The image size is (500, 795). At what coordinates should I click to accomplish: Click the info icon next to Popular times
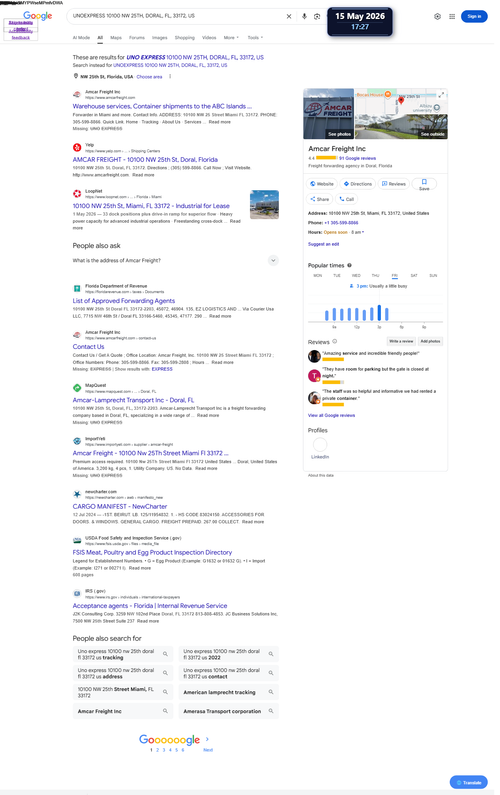pos(349,265)
